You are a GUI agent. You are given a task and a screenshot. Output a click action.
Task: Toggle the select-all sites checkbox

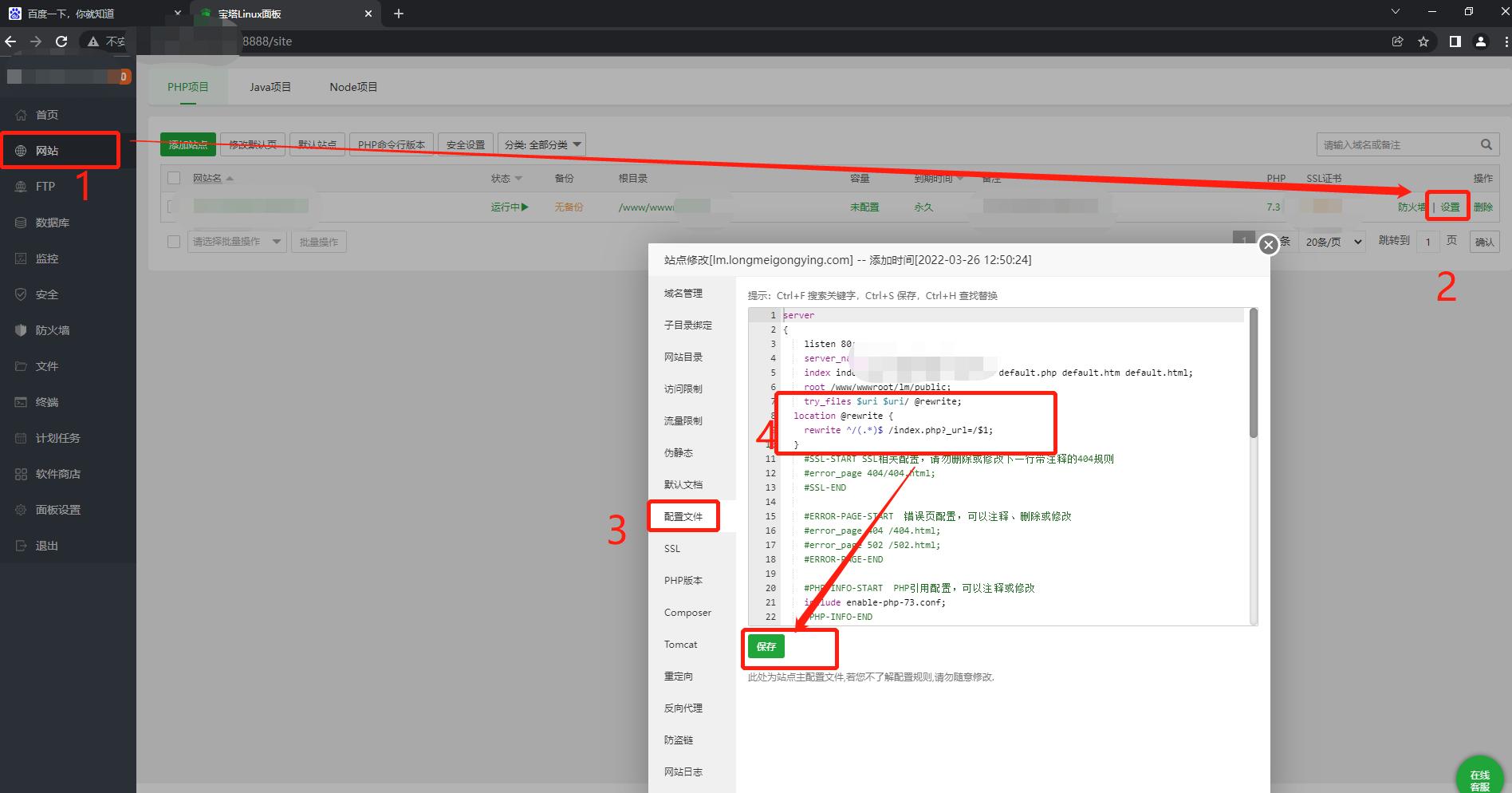[174, 178]
